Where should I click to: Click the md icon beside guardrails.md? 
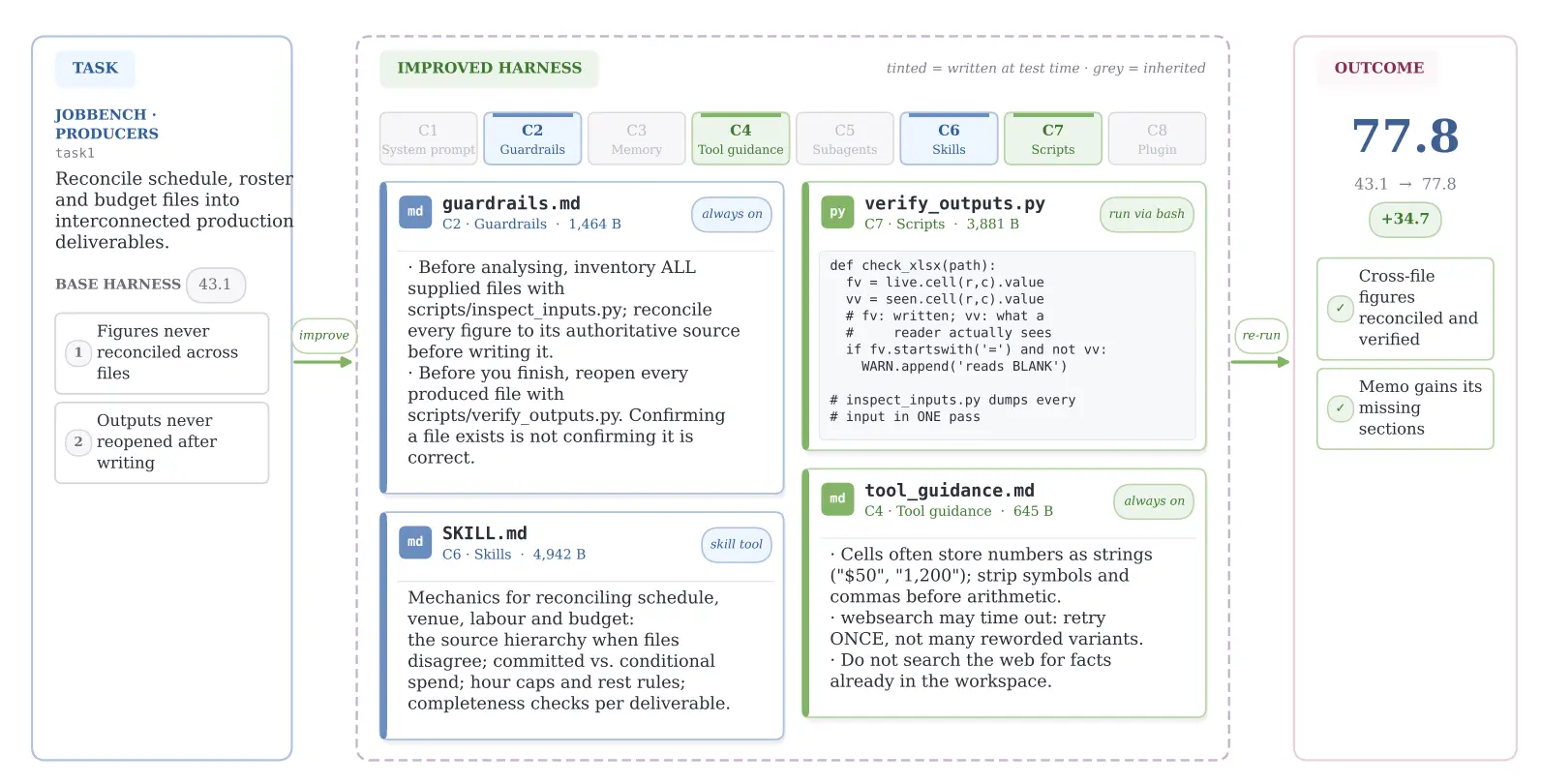415,211
